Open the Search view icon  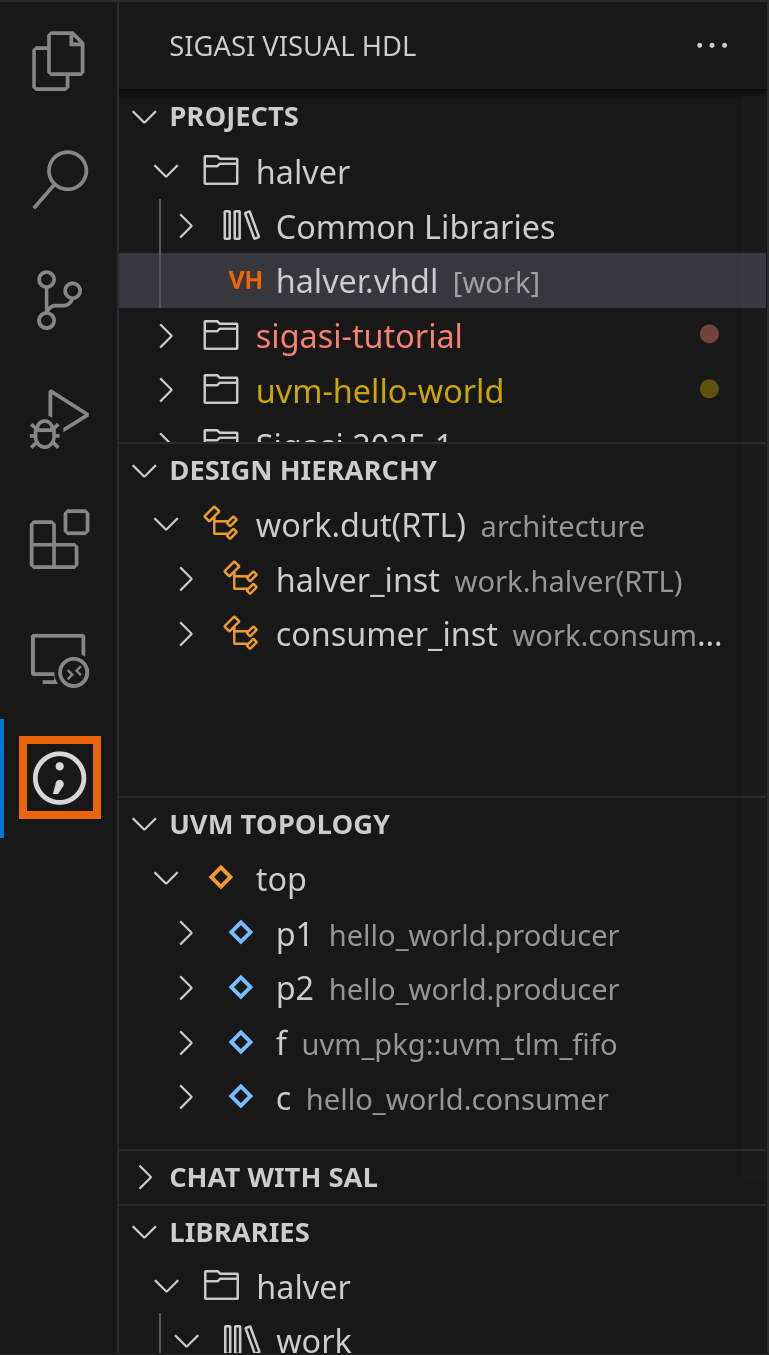click(x=59, y=180)
